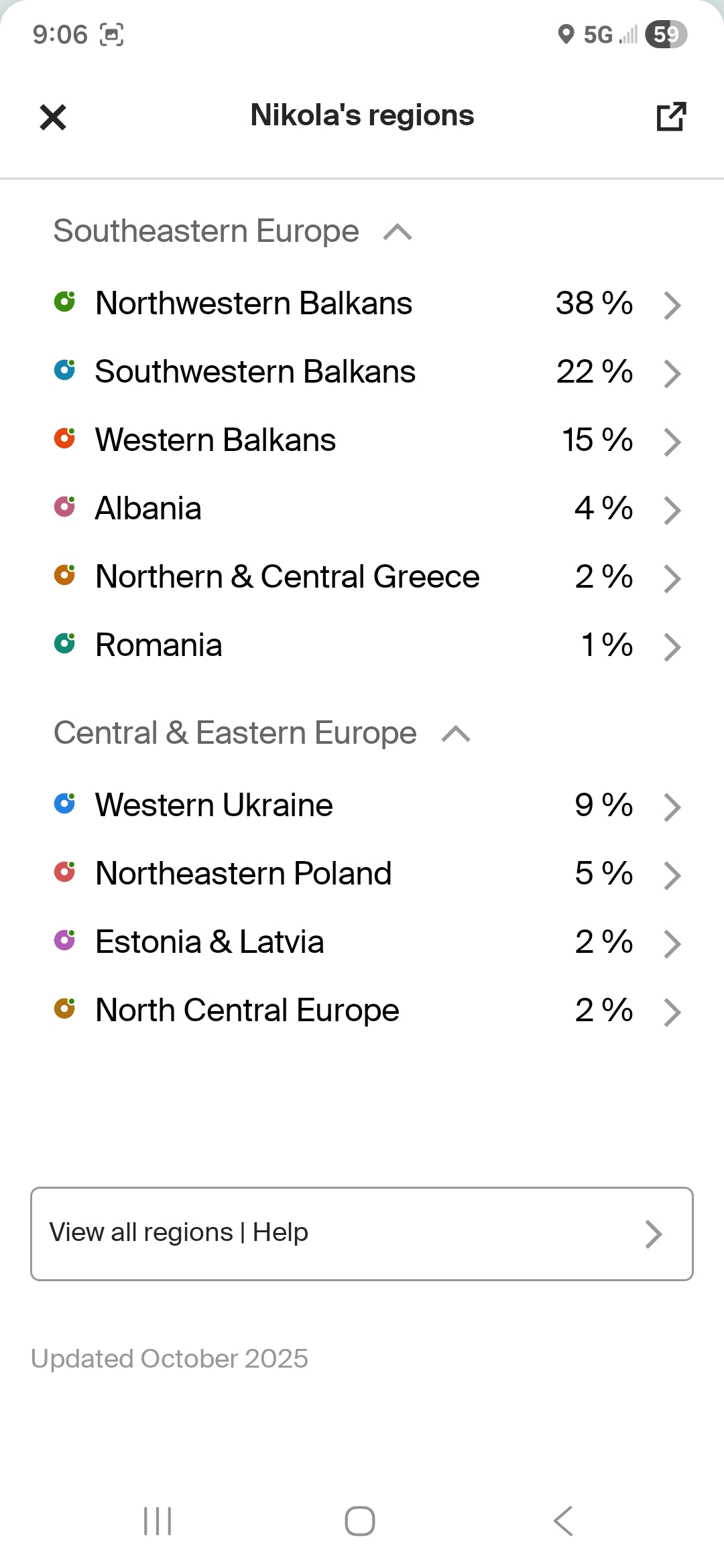Select the Northeastern Poland region row

pyautogui.click(x=243, y=874)
